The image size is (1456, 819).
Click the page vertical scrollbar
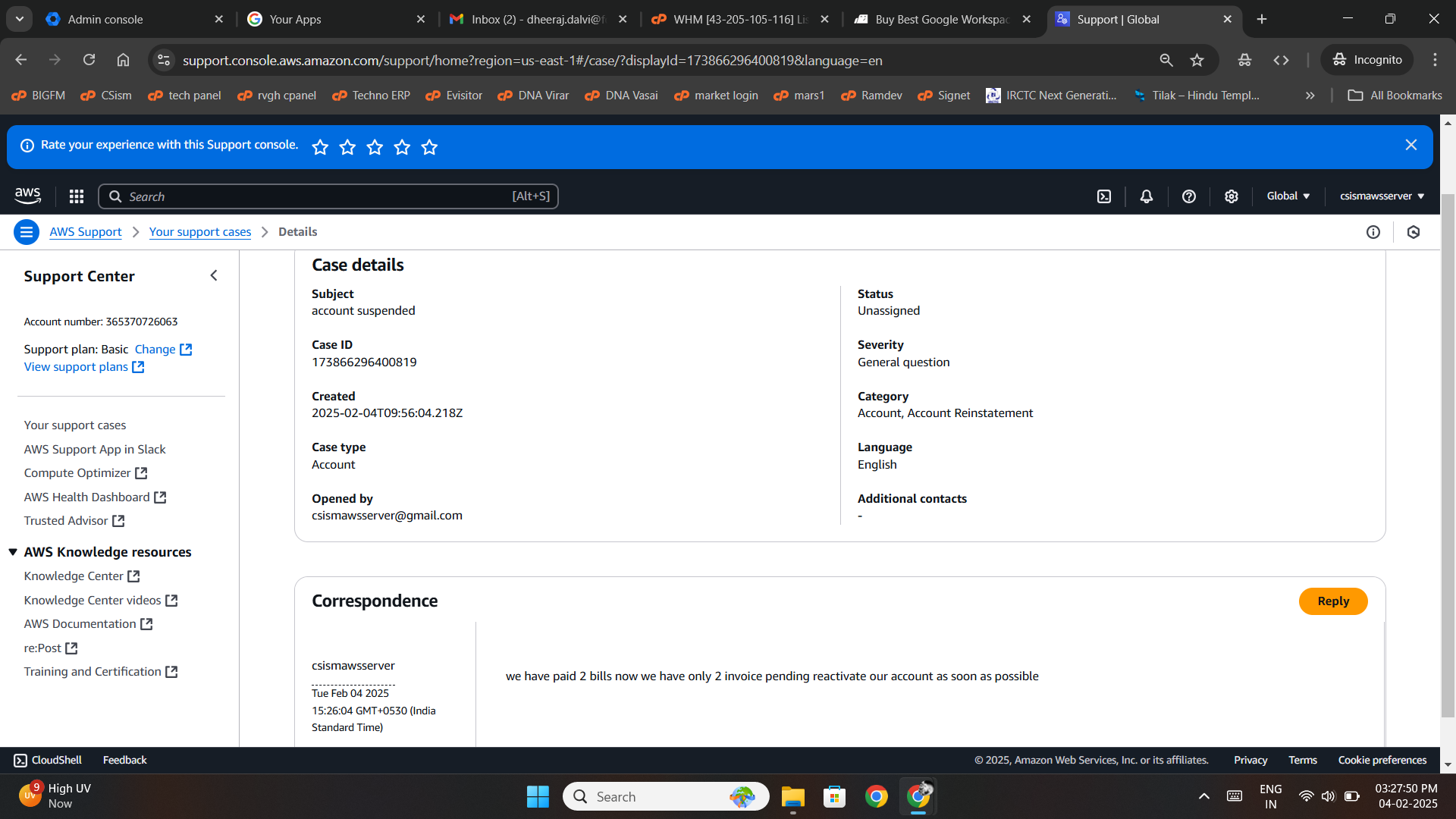[x=1448, y=455]
